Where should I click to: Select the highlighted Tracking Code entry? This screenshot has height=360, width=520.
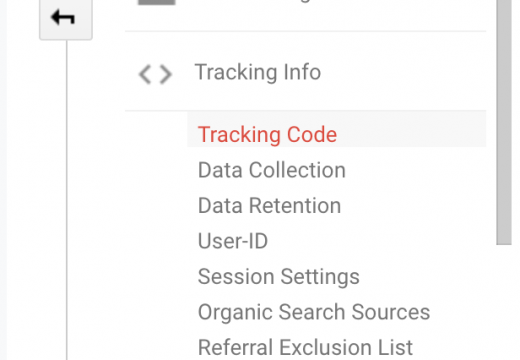coord(267,135)
